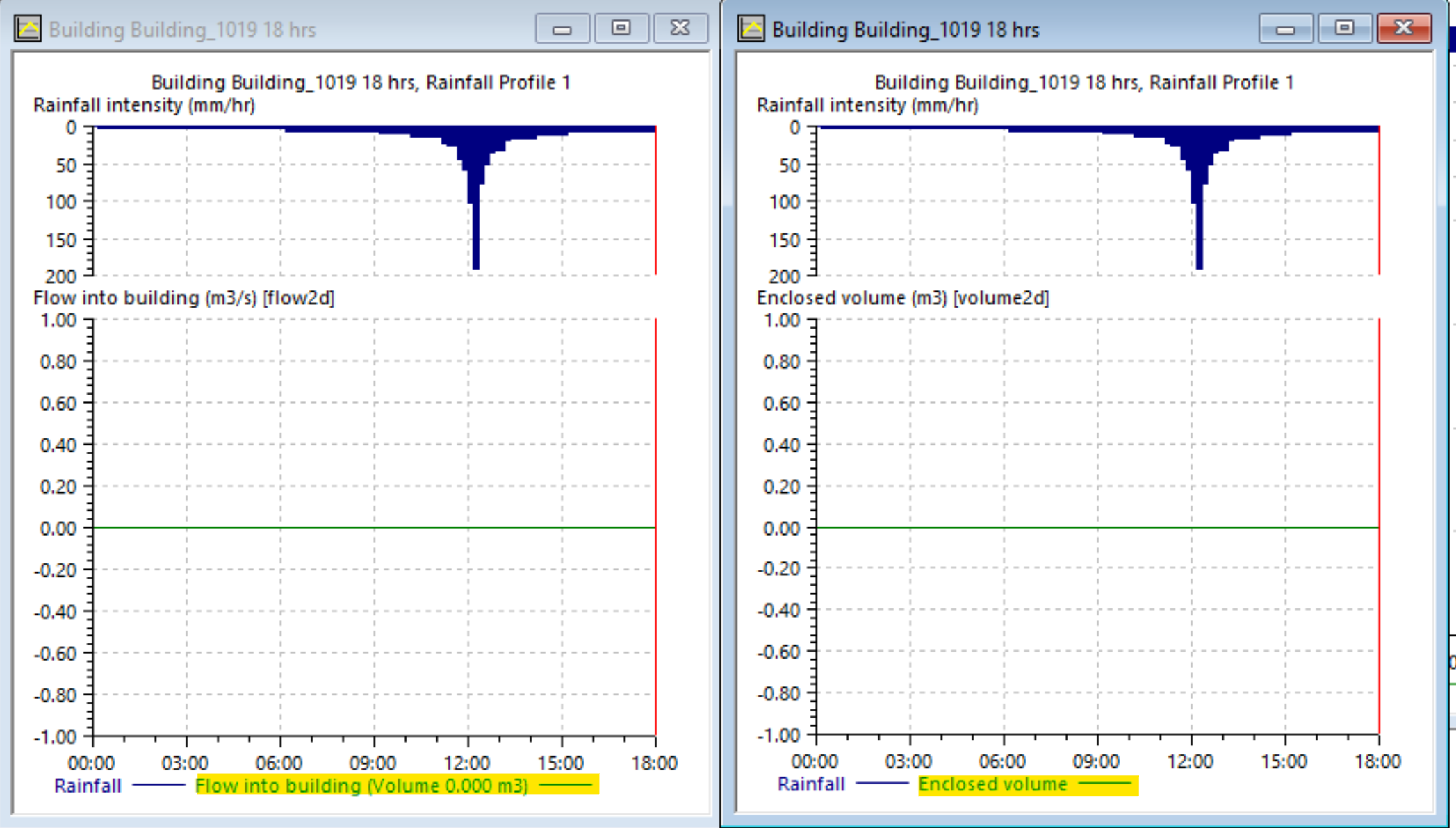Maximize the left Building_1019 graph window

pos(621,29)
